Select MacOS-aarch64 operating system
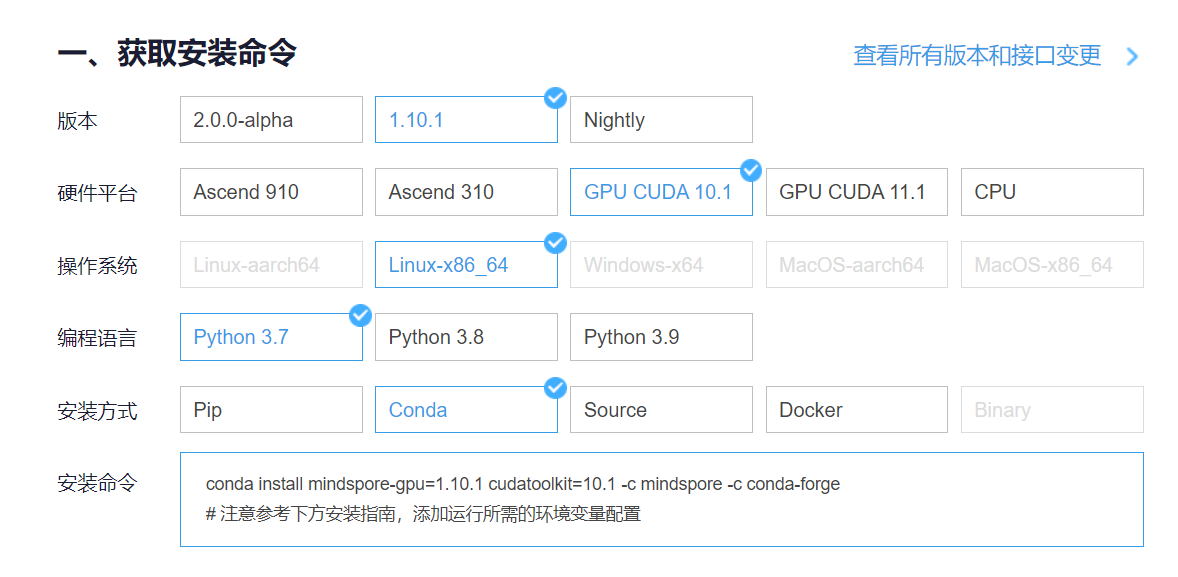 pos(857,264)
